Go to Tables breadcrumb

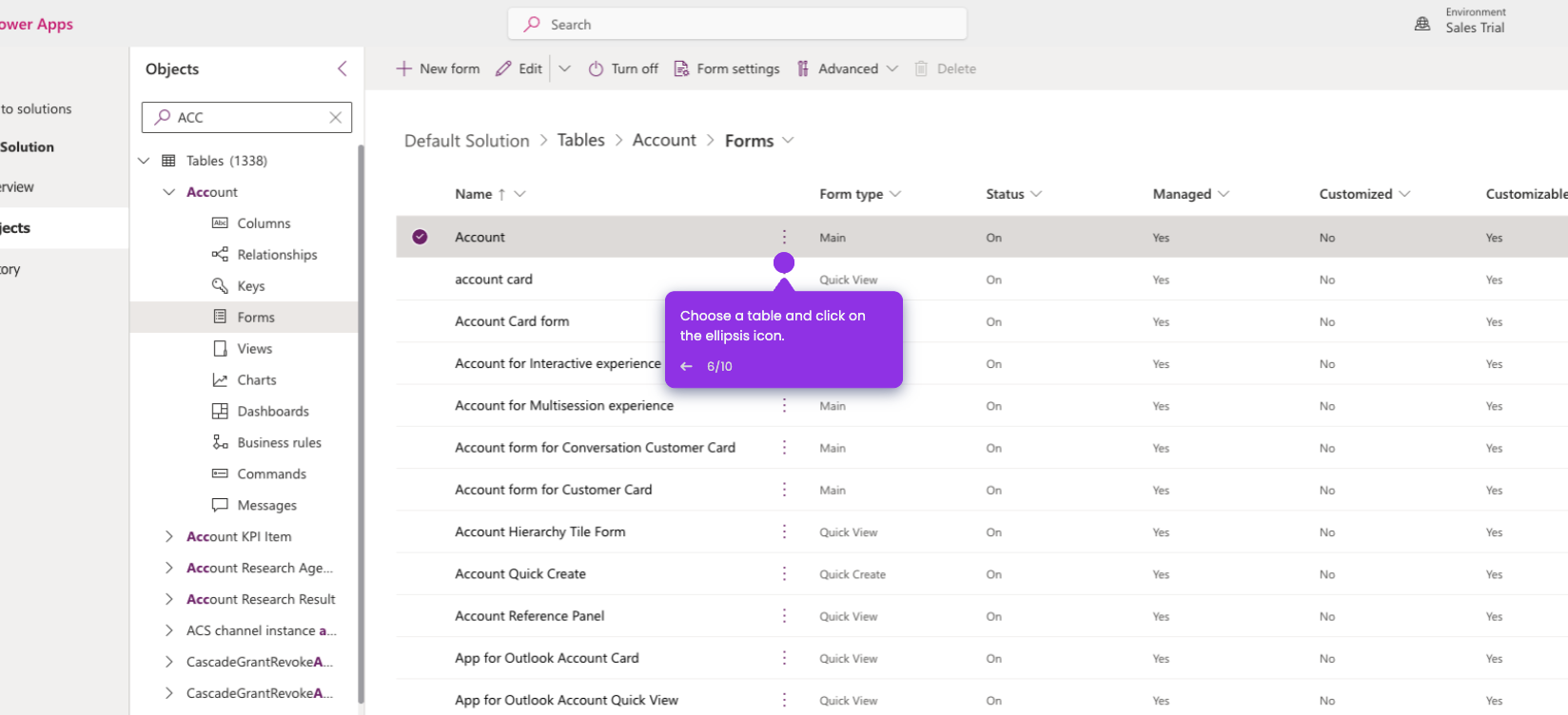(581, 141)
